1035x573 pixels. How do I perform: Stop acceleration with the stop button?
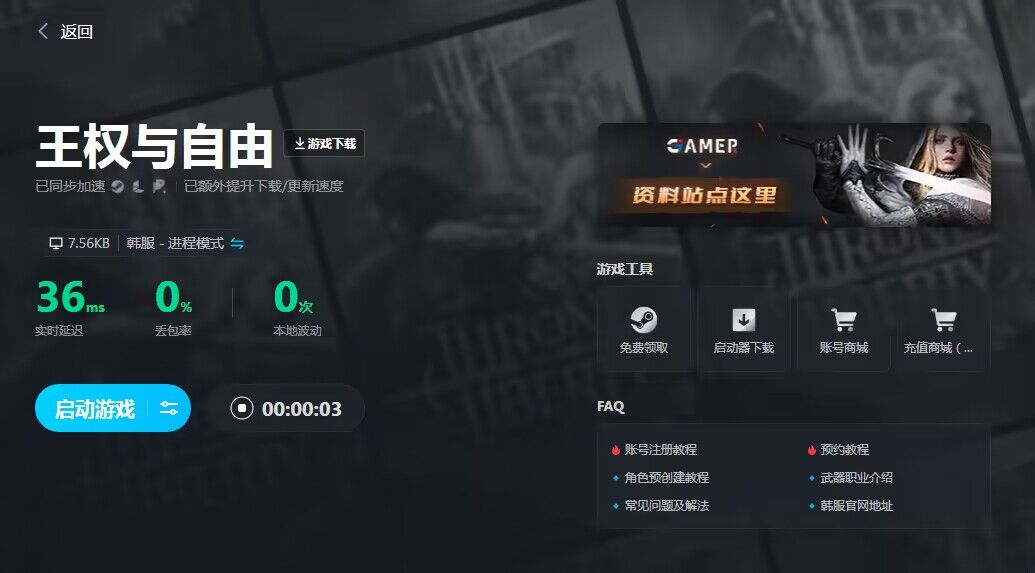(x=242, y=409)
